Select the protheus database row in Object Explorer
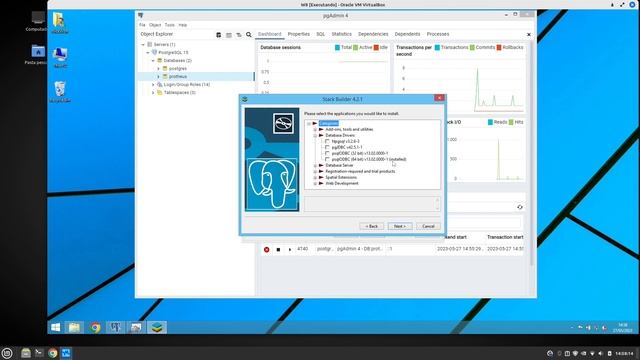Viewport: 640px width, 360px height. tap(196, 77)
